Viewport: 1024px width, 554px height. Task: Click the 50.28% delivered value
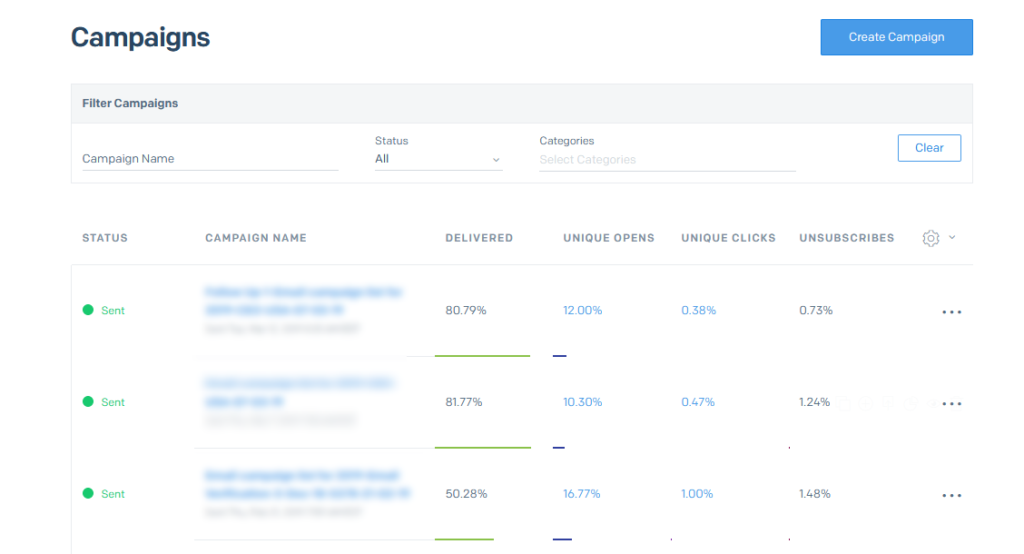point(466,494)
